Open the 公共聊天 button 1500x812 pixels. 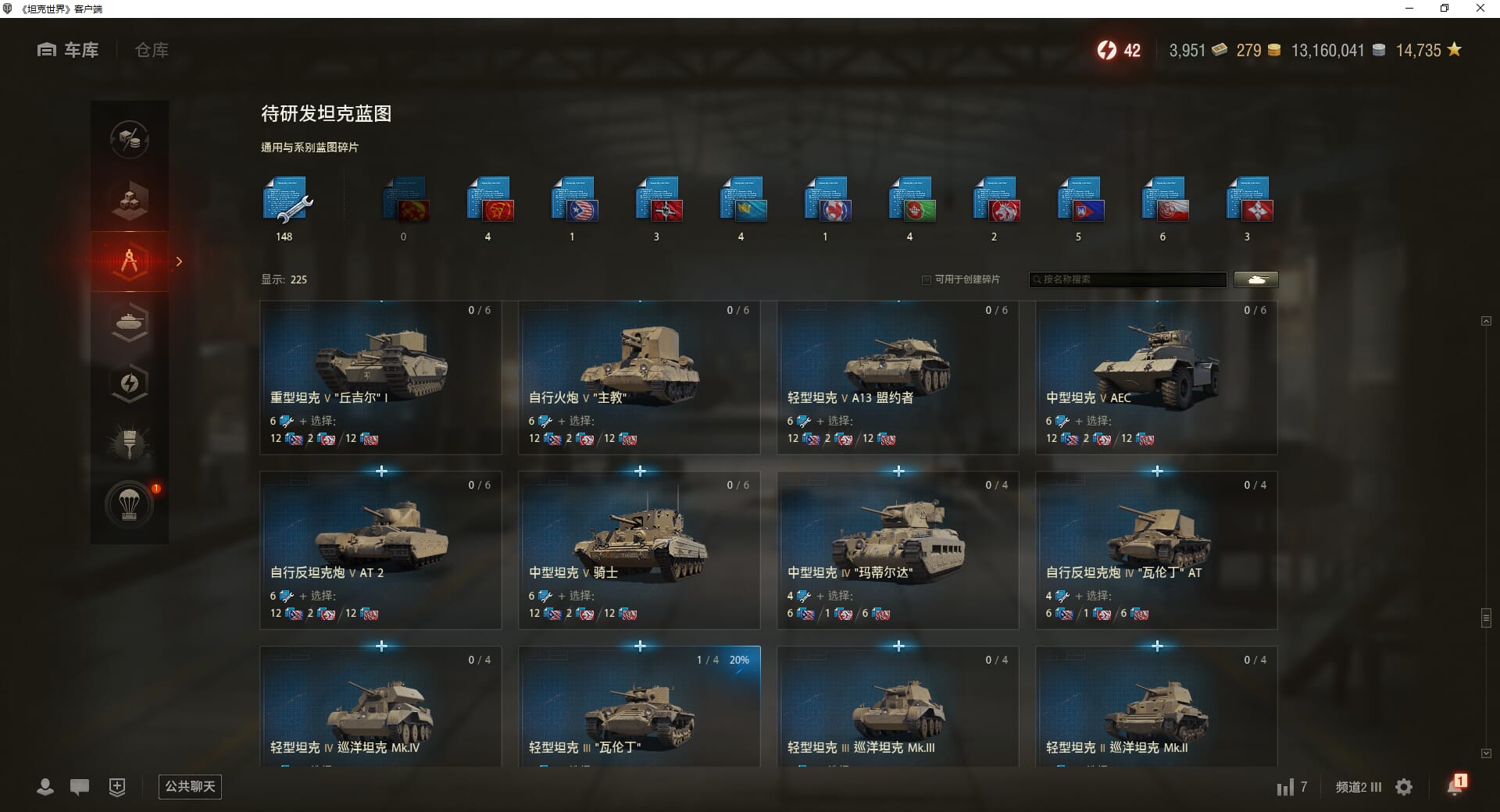pos(190,786)
